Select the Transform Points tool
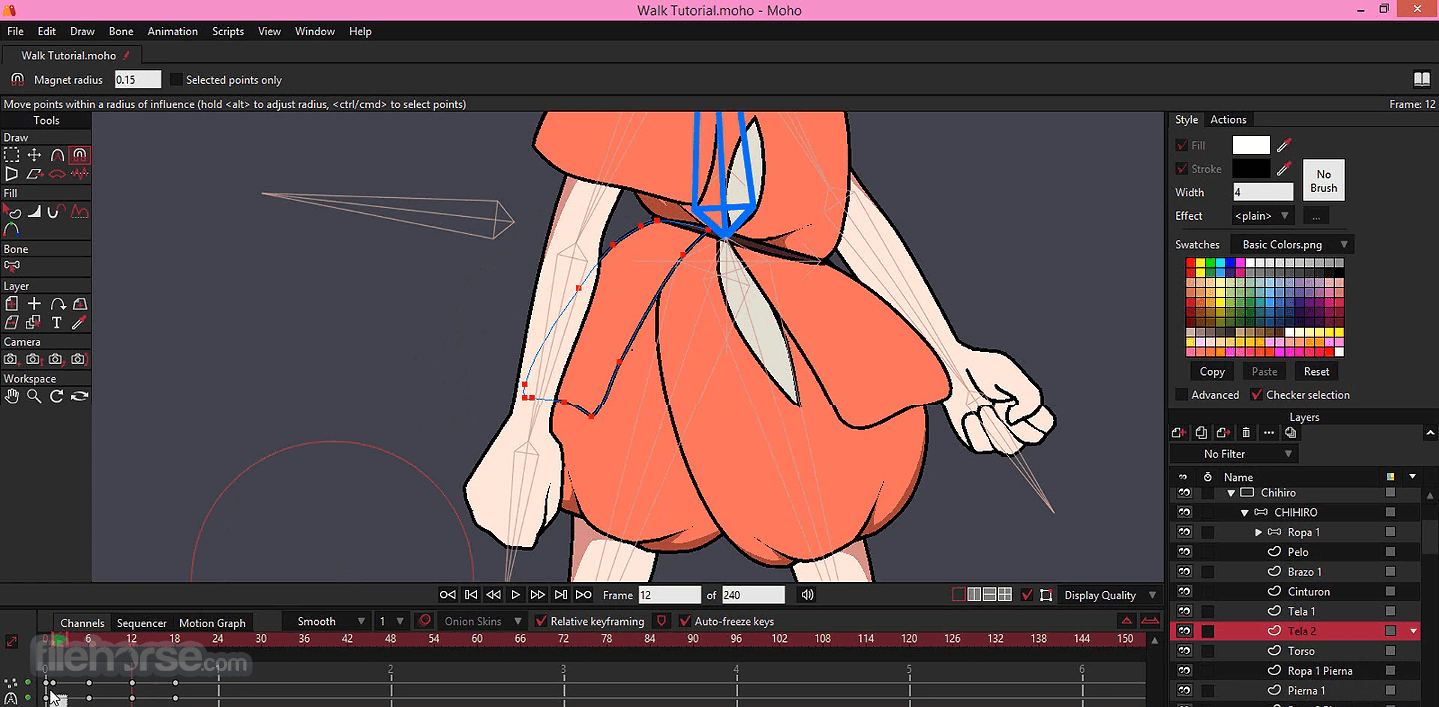This screenshot has height=707, width=1439. tap(34, 155)
